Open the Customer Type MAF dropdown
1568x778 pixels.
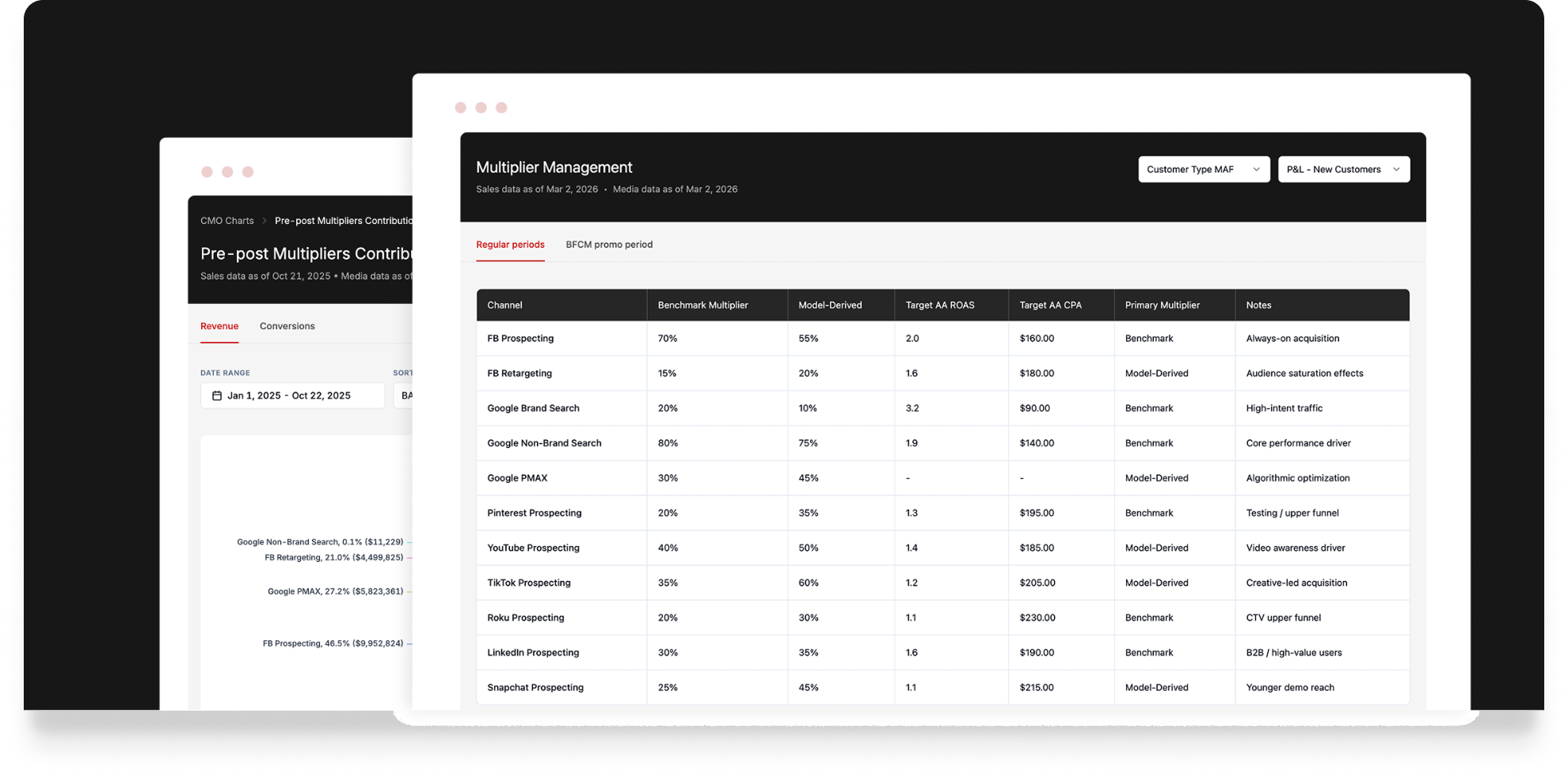[1204, 169]
